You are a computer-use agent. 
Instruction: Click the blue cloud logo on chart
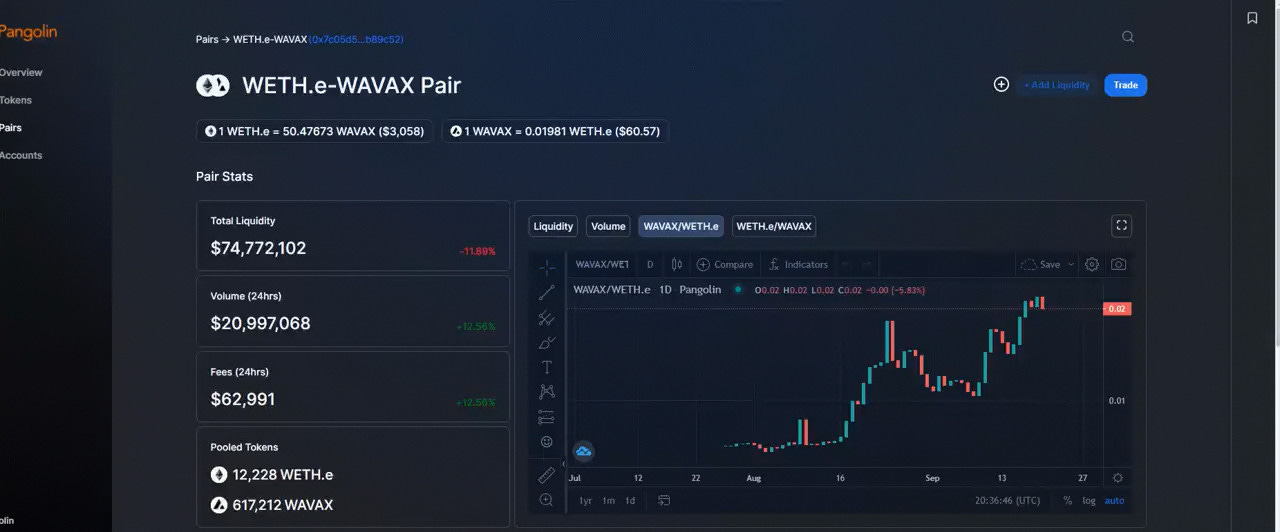point(584,452)
